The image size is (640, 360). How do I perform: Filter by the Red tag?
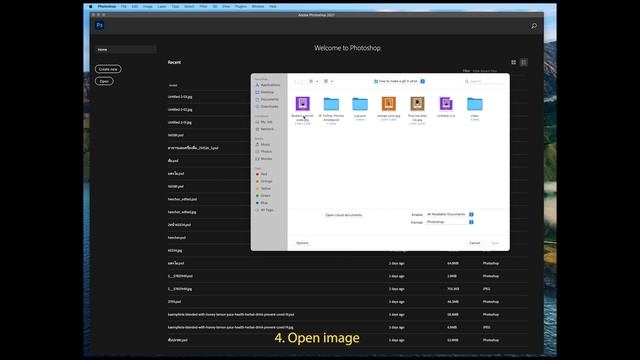261,174
